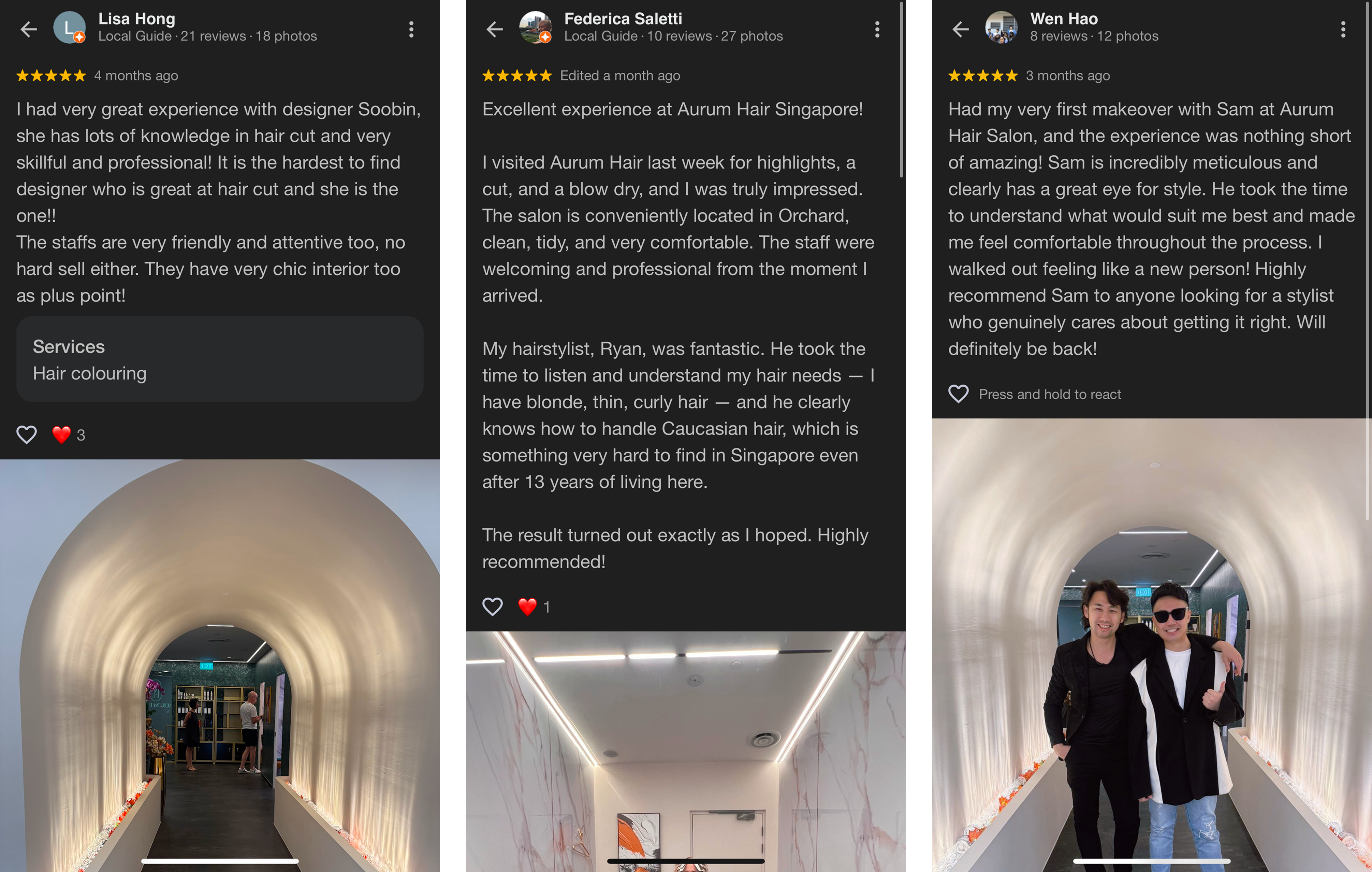Go back from Wen Hao's review
Viewport: 1372px width, 872px height.
tap(961, 29)
